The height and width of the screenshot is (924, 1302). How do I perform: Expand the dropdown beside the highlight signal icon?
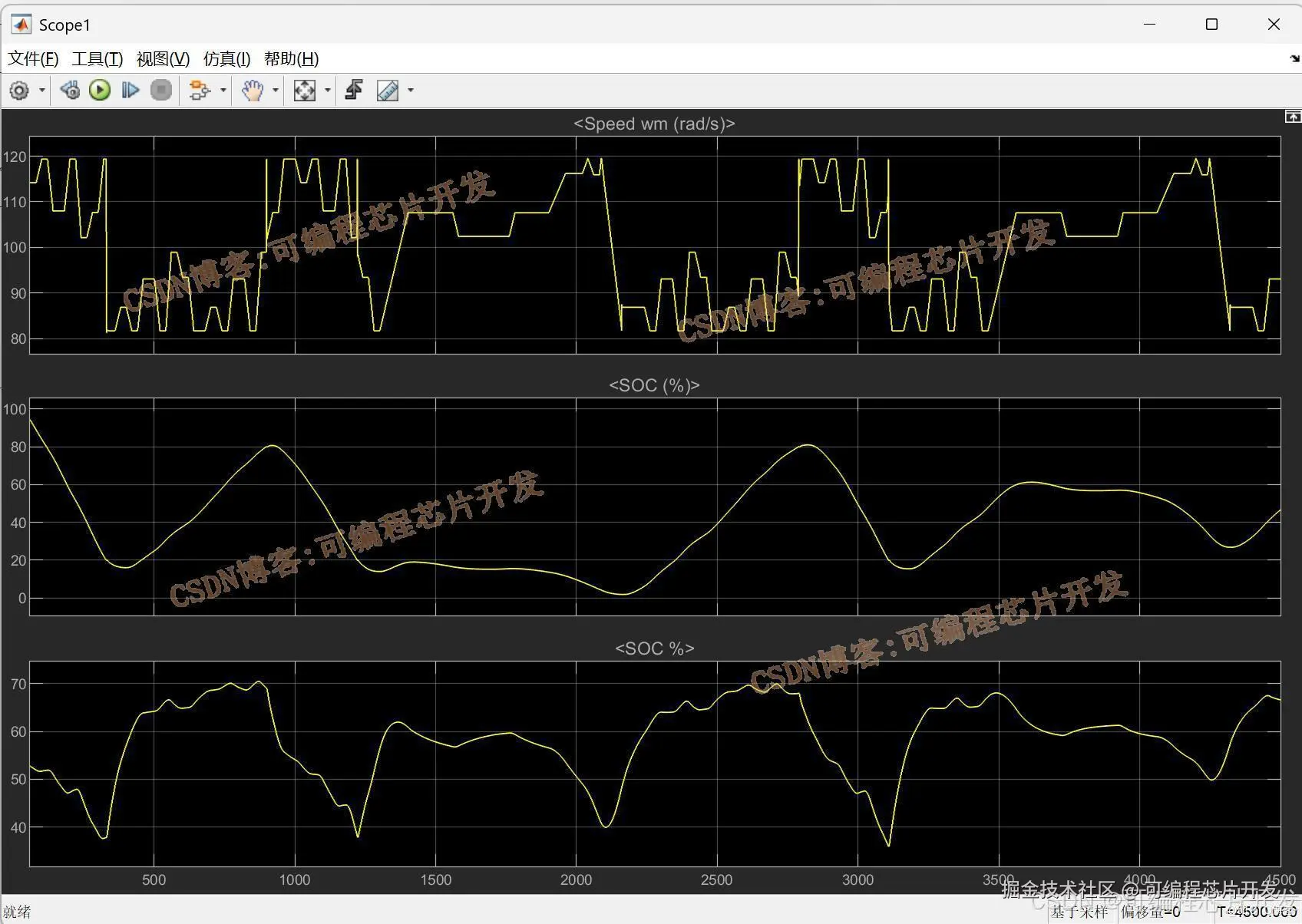click(x=223, y=91)
